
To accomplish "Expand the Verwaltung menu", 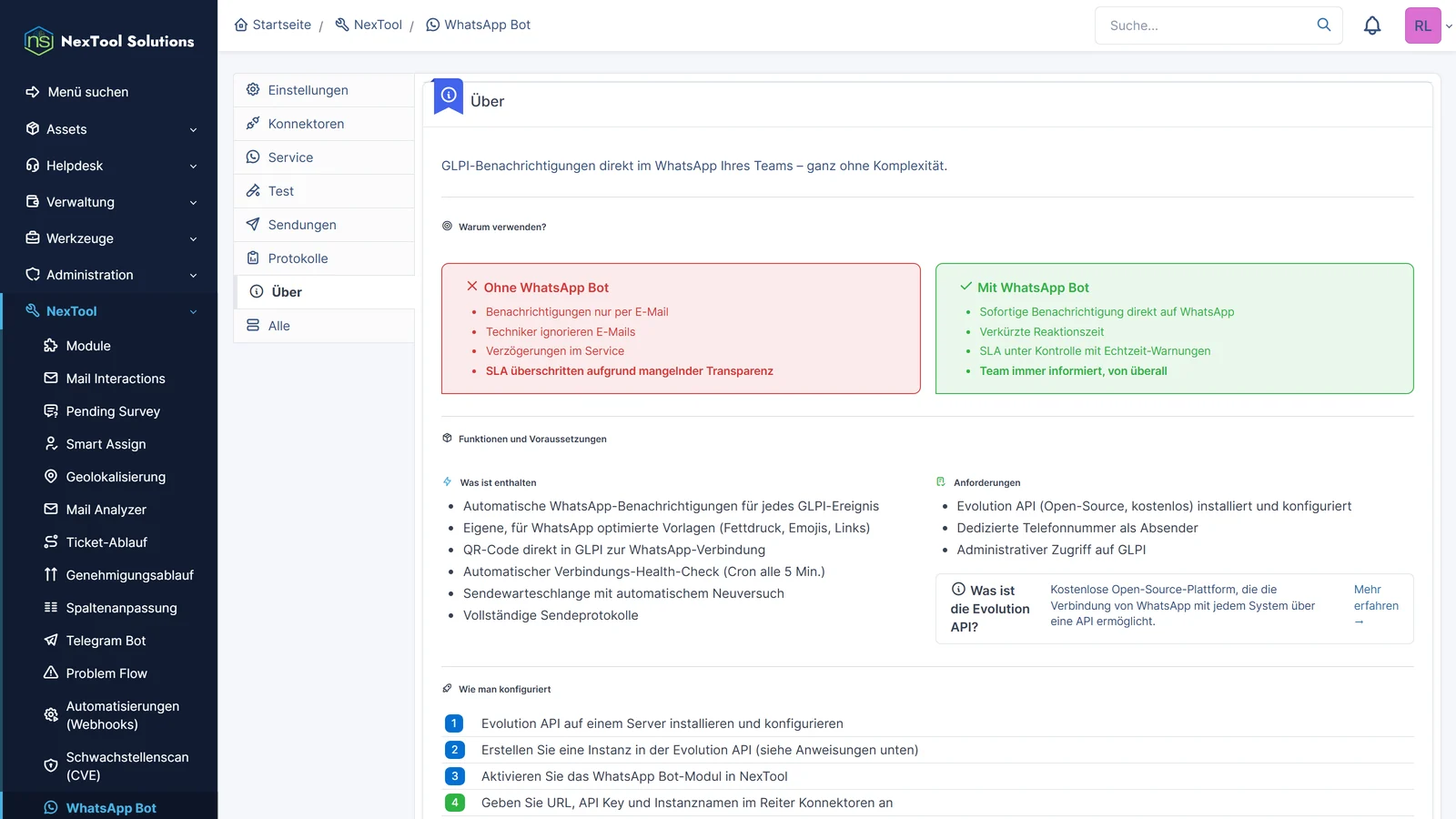I will [x=109, y=202].
